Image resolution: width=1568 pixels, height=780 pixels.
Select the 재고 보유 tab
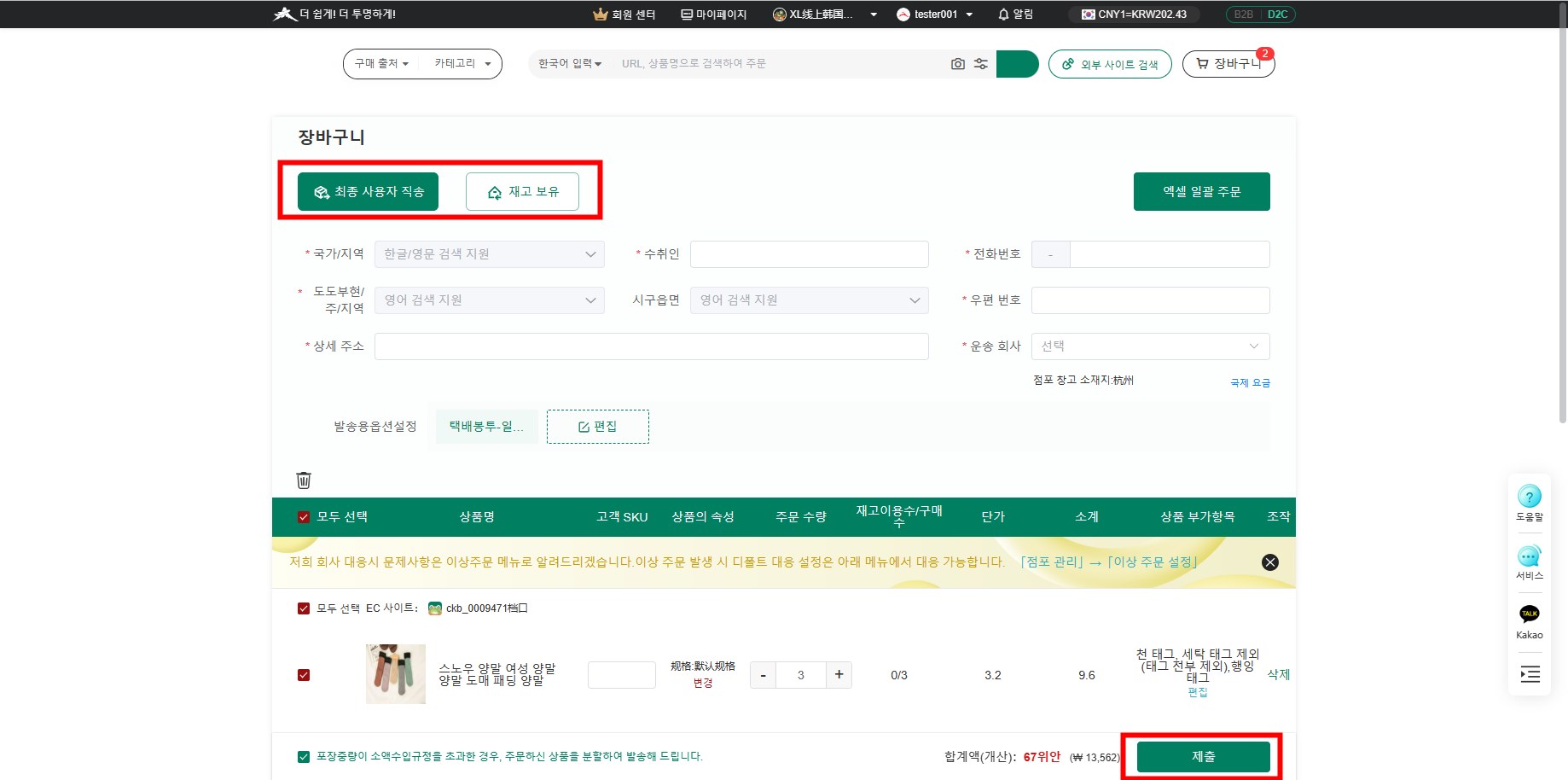click(x=522, y=191)
